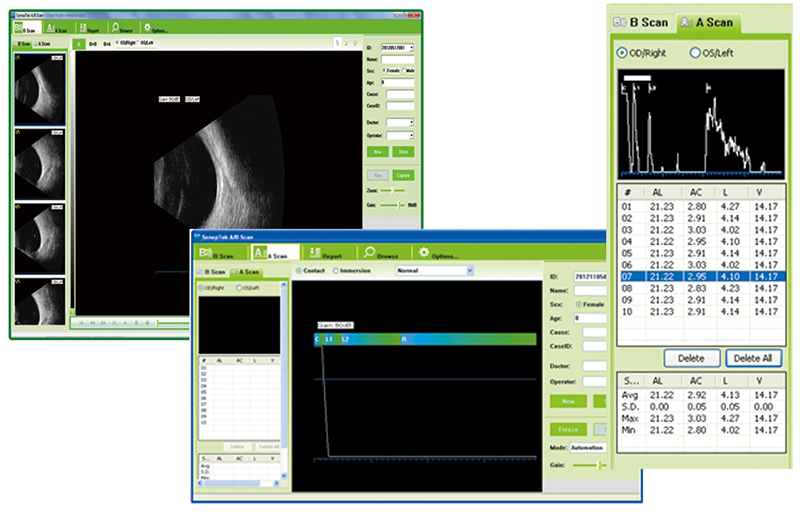Select first B-scan thumbnail in left strip
The height and width of the screenshot is (512, 800).
coord(40,89)
